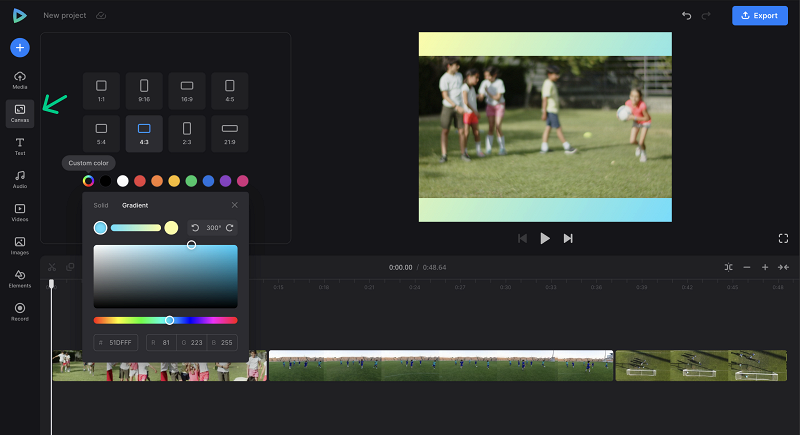Open the Videos sidebar panel
Image resolution: width=800 pixels, height=435 pixels.
click(20, 213)
